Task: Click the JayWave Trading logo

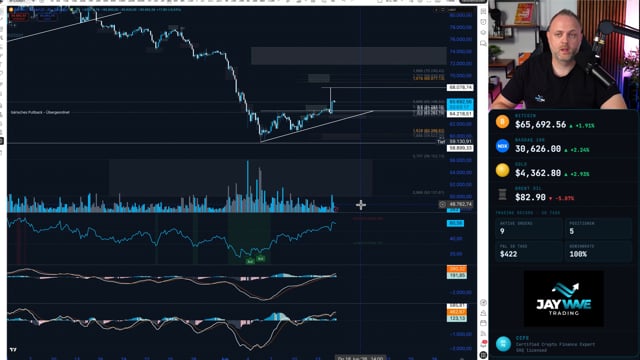Action: point(564,299)
